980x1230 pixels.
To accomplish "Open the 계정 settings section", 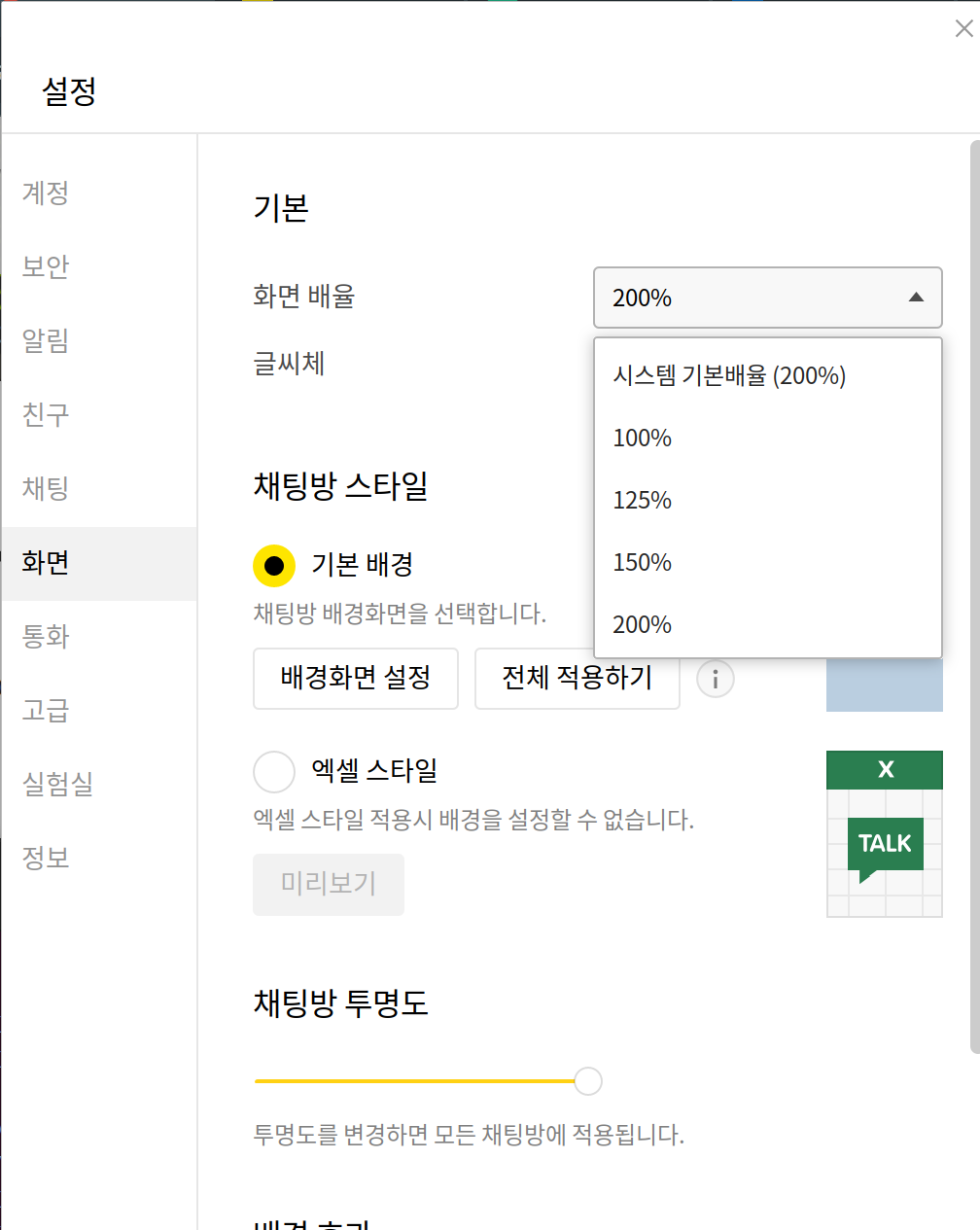I will pos(44,193).
